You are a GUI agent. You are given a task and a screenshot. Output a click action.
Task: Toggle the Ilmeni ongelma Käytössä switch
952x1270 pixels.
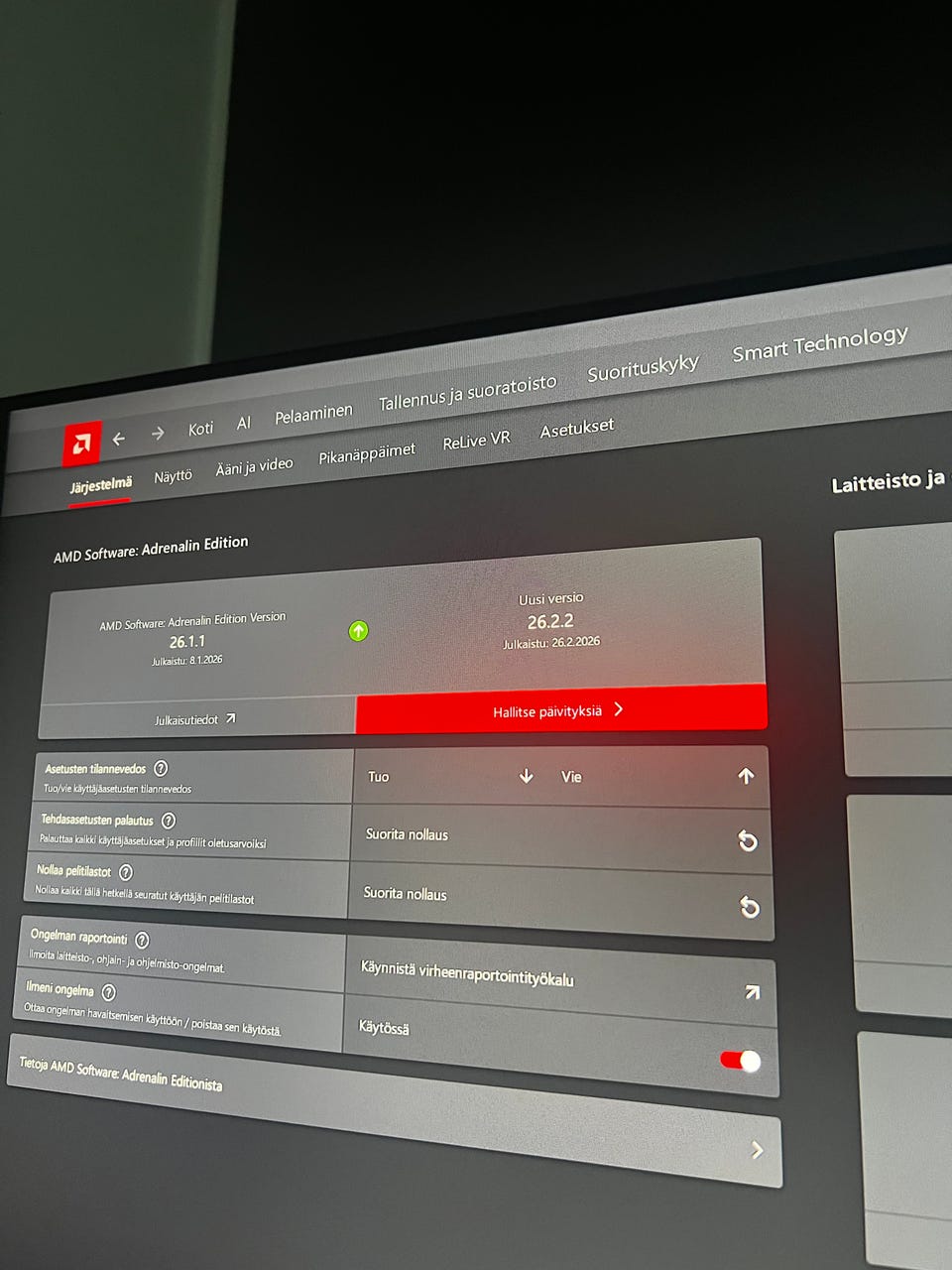pyautogui.click(x=741, y=1061)
